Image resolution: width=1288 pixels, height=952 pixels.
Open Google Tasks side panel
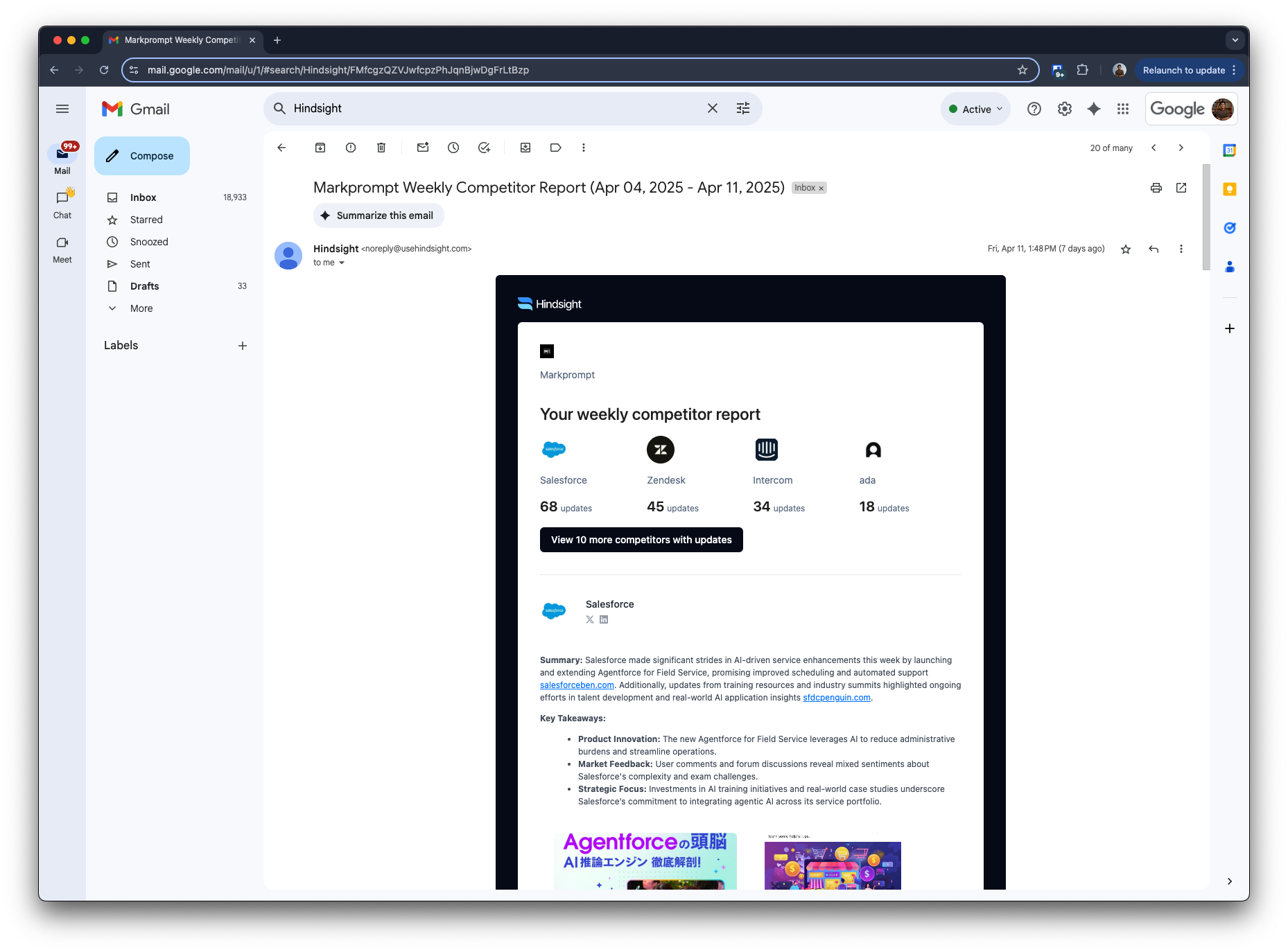[x=1230, y=228]
